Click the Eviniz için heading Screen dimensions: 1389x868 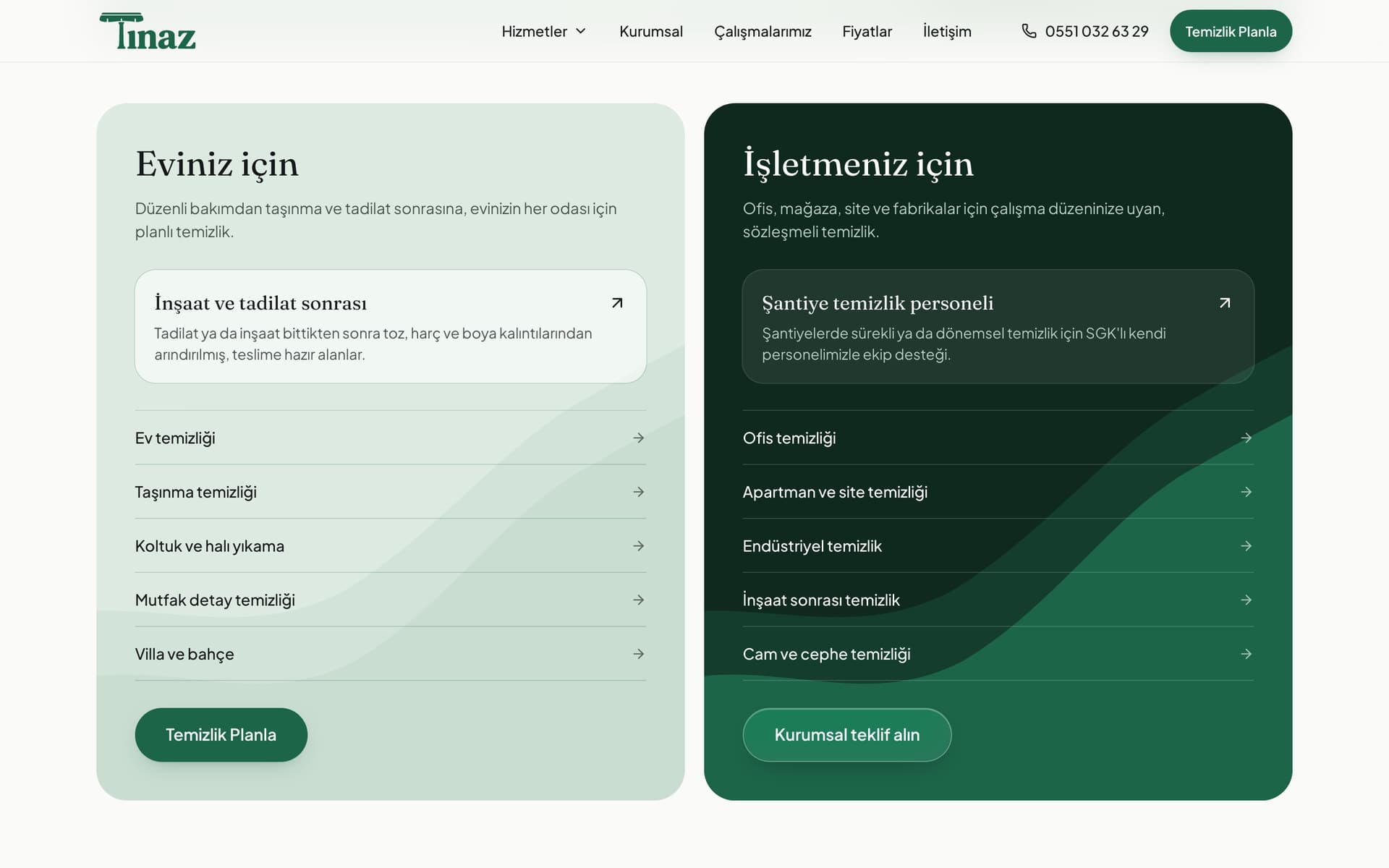pyautogui.click(x=217, y=164)
